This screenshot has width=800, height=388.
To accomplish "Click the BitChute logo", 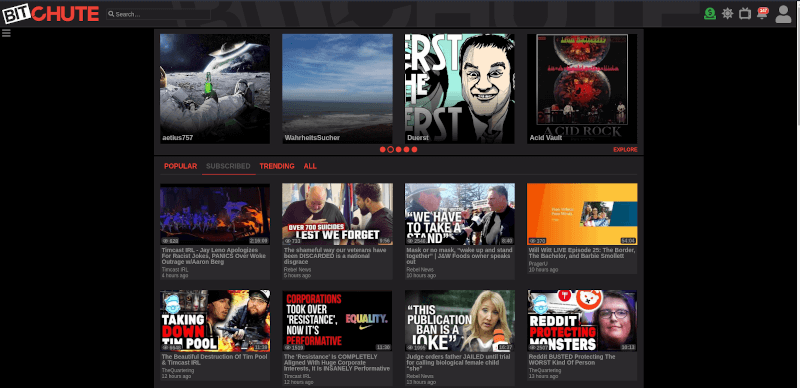I will point(51,14).
